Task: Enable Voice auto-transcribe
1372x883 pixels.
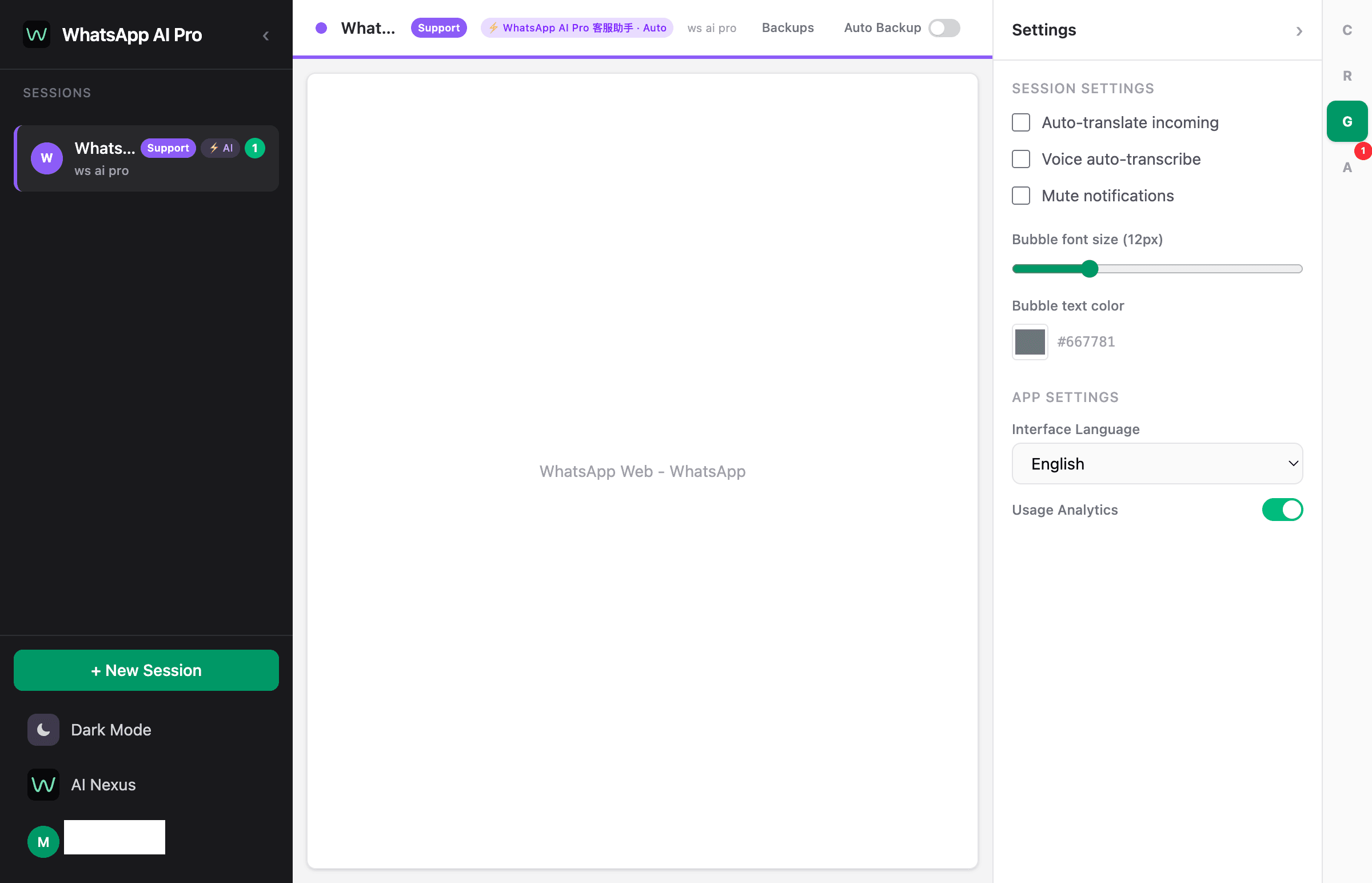Action: coord(1020,159)
